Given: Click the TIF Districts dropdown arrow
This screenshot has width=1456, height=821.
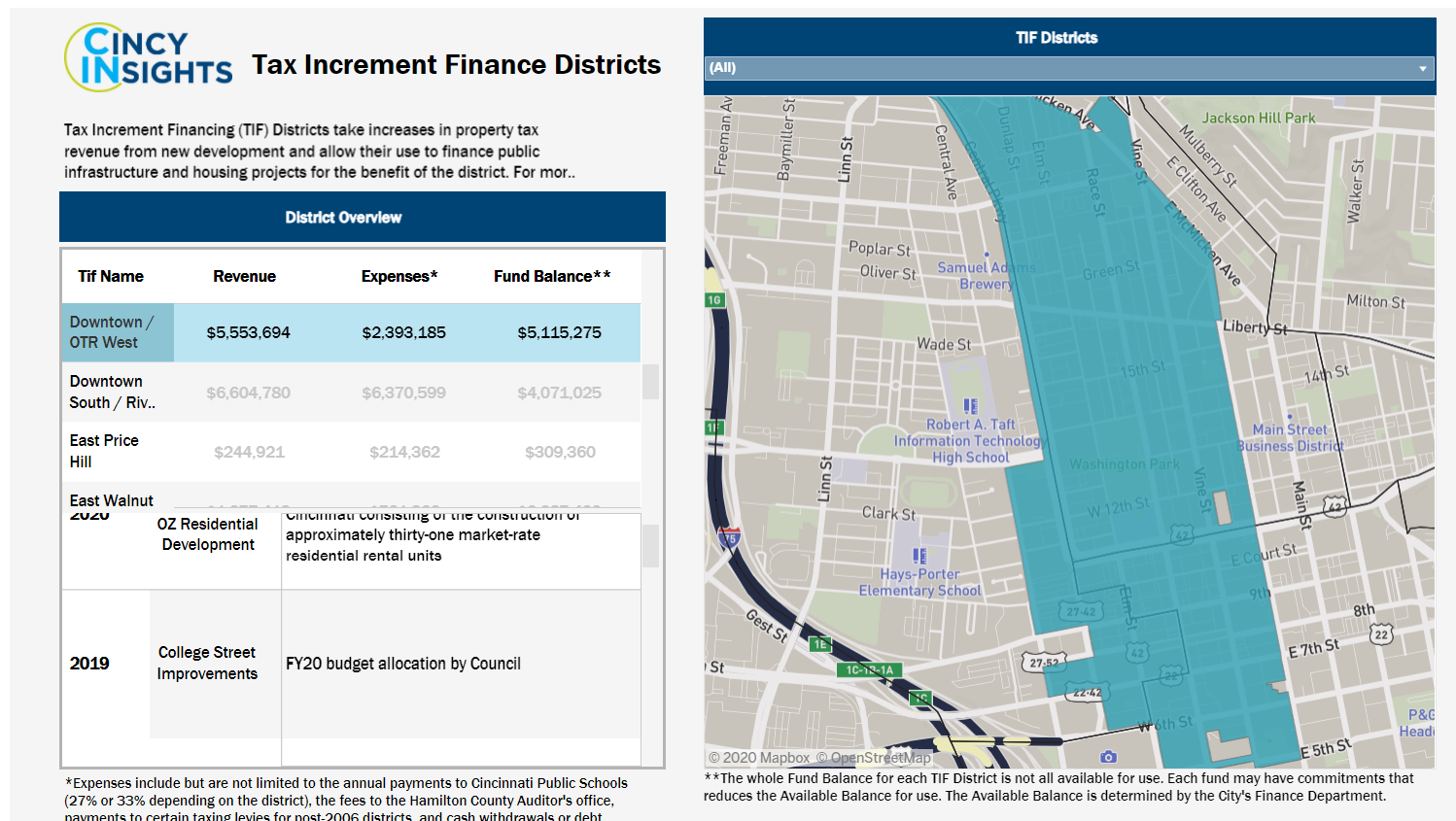Looking at the screenshot, I should [x=1422, y=68].
